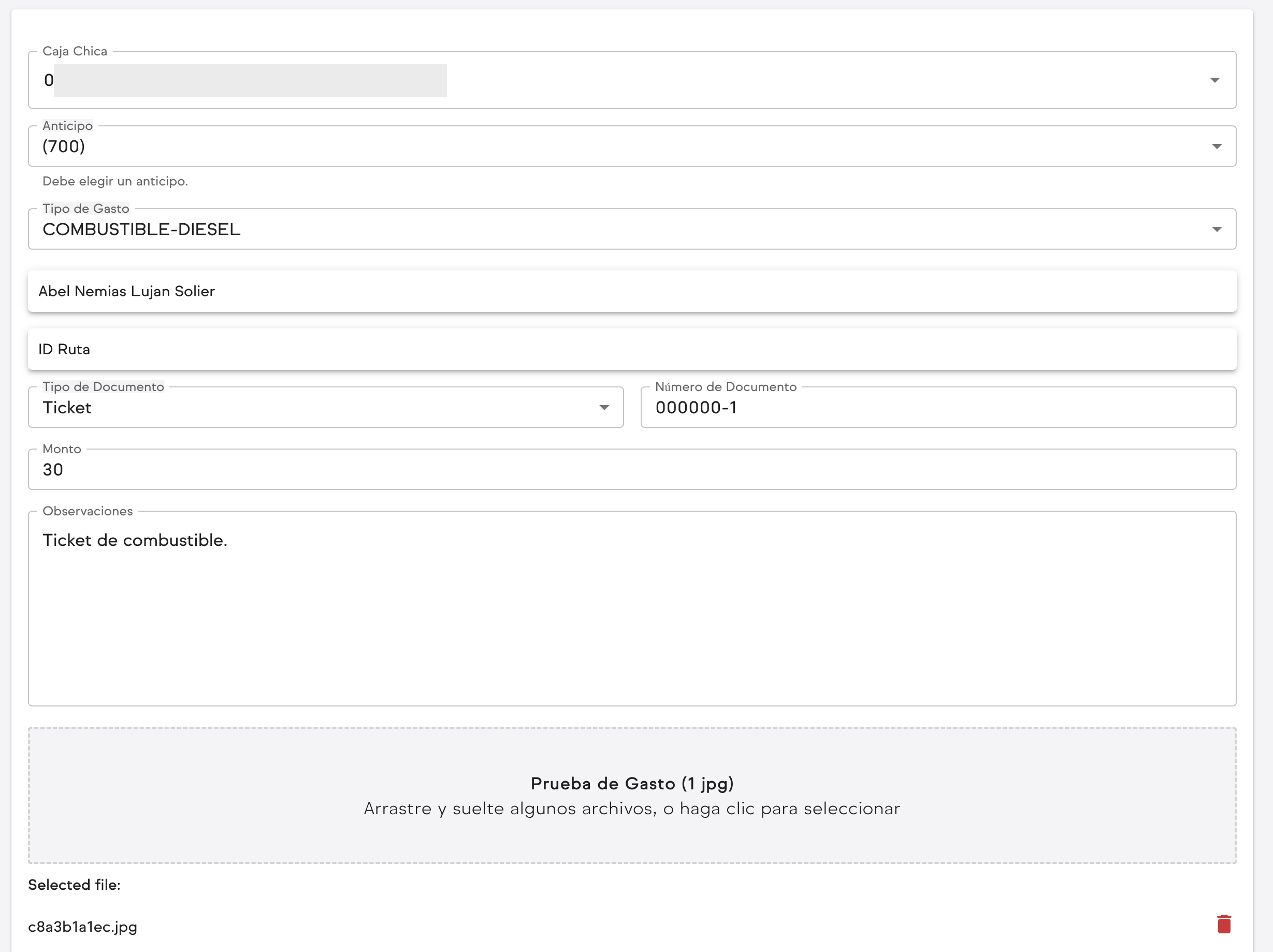Click the 'Ticket de combustible.' observation text
Screen dimensions: 1273x952
(135, 540)
